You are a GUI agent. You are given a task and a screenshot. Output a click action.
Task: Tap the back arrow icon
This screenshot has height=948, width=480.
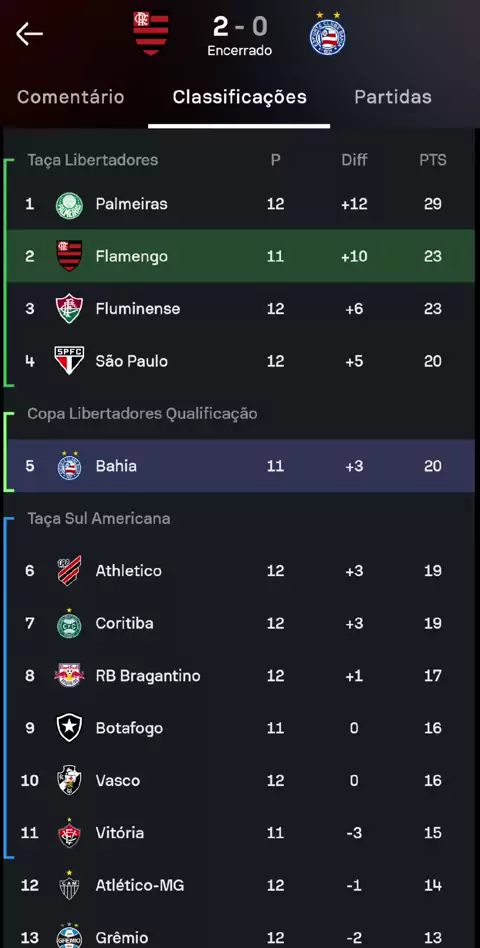29,34
